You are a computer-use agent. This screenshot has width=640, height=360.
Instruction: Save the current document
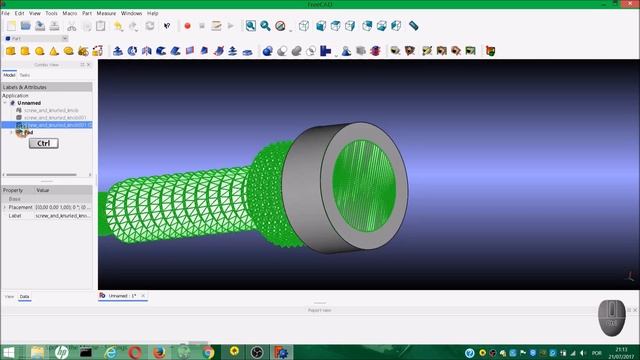tap(40, 26)
